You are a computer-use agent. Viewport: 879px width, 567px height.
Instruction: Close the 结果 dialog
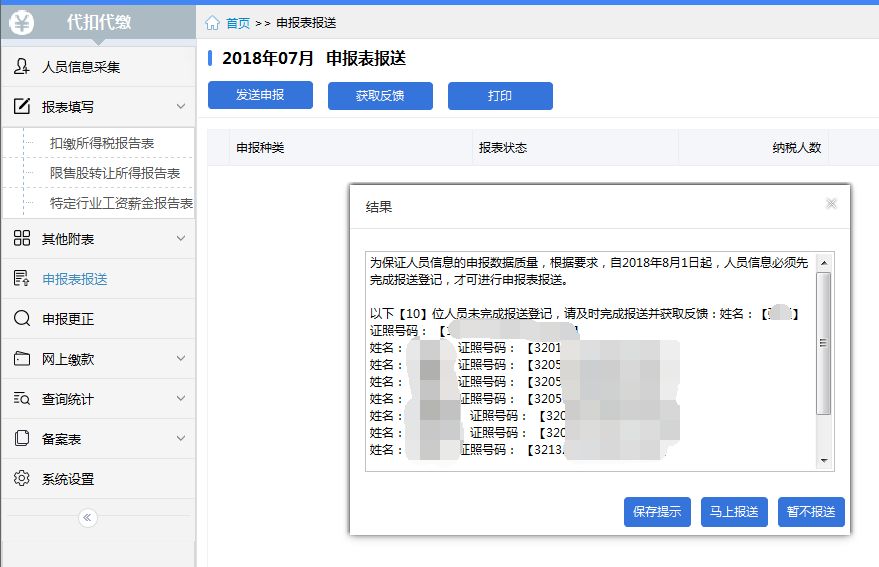tap(831, 204)
